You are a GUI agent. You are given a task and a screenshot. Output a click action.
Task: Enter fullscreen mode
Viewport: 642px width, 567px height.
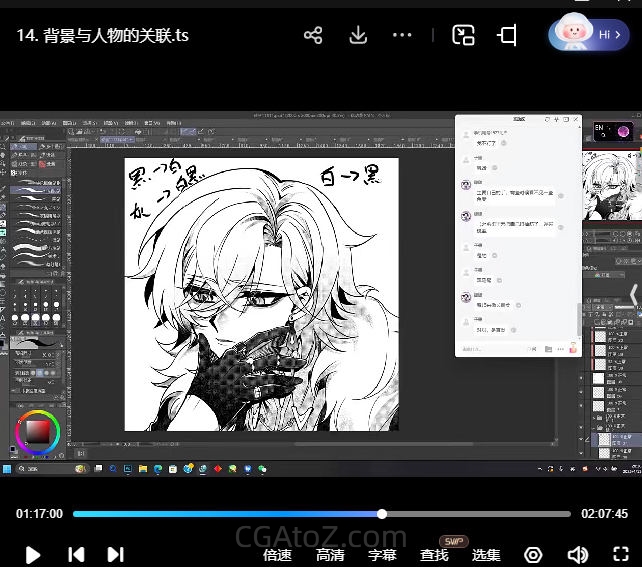coord(620,554)
